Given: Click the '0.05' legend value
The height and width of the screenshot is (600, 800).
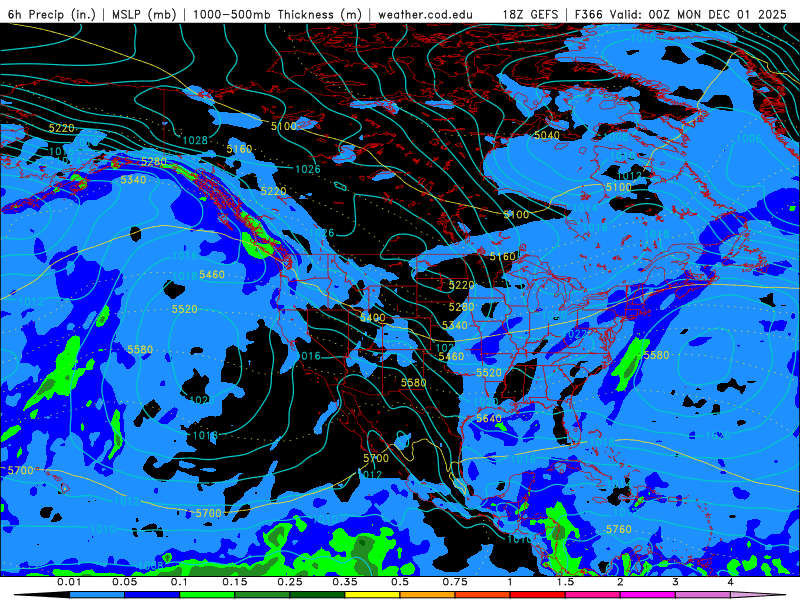Looking at the screenshot, I should pos(124,582).
